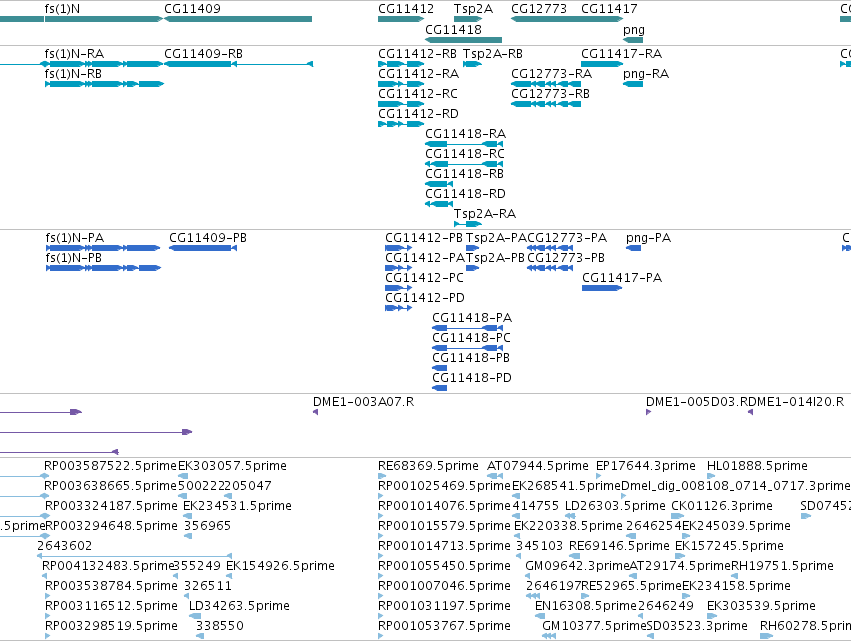Select the CG12773 gene label

[539, 9]
